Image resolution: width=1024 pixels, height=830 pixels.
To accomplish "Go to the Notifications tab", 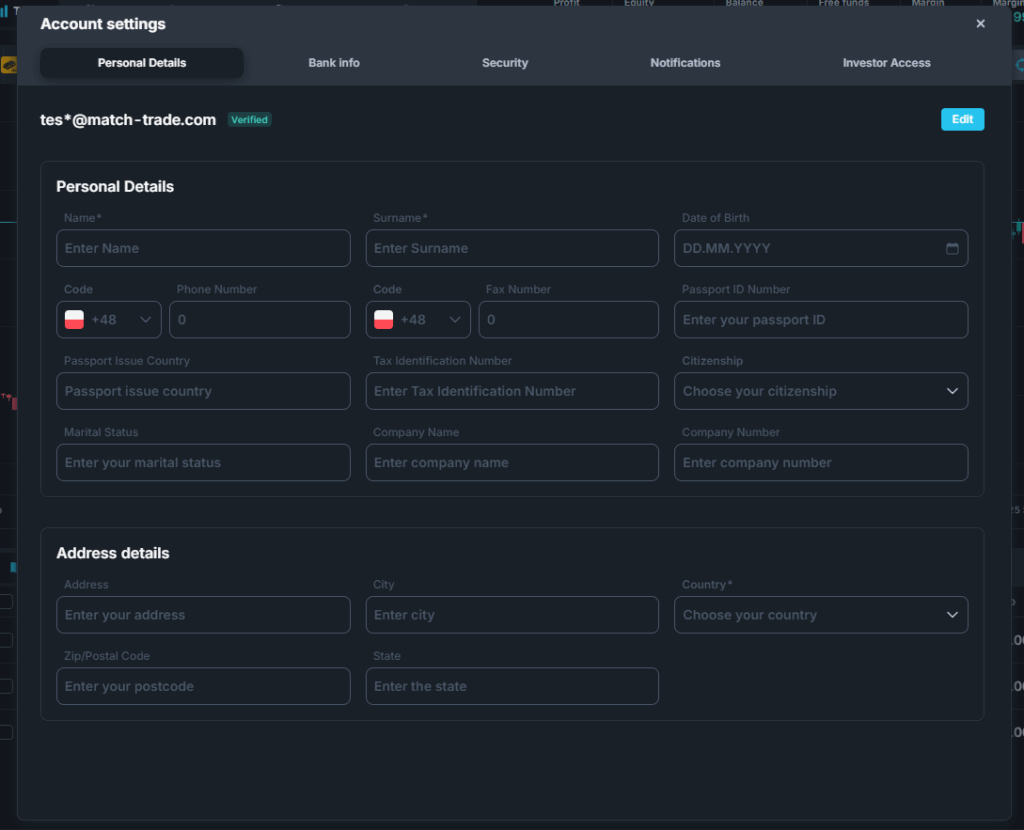I will click(x=685, y=63).
